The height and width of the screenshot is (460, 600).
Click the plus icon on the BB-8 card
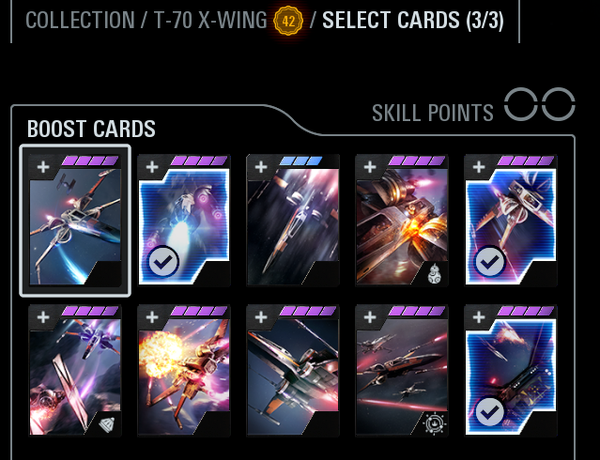(x=370, y=167)
